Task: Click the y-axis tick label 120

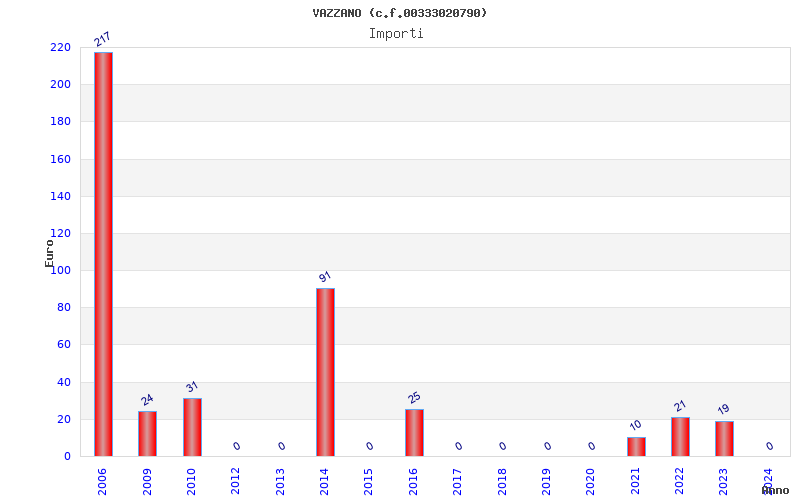Action: pyautogui.click(x=60, y=234)
